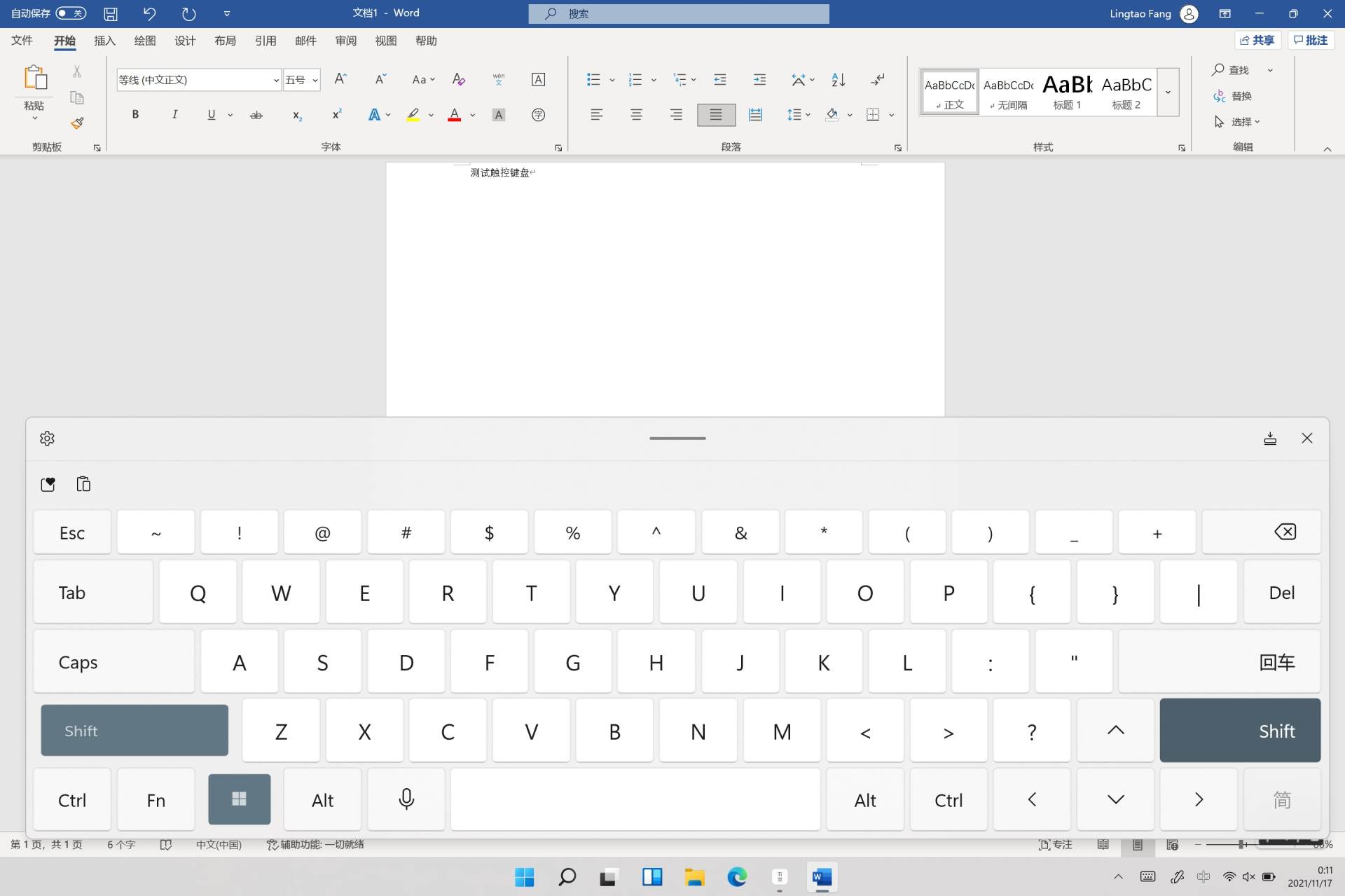Click 共享 share button
The width and height of the screenshot is (1345, 896).
tap(1257, 41)
